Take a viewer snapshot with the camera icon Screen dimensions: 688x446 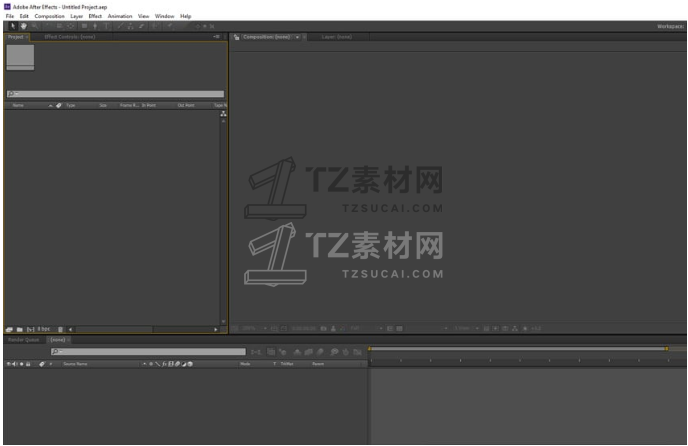pos(323,328)
